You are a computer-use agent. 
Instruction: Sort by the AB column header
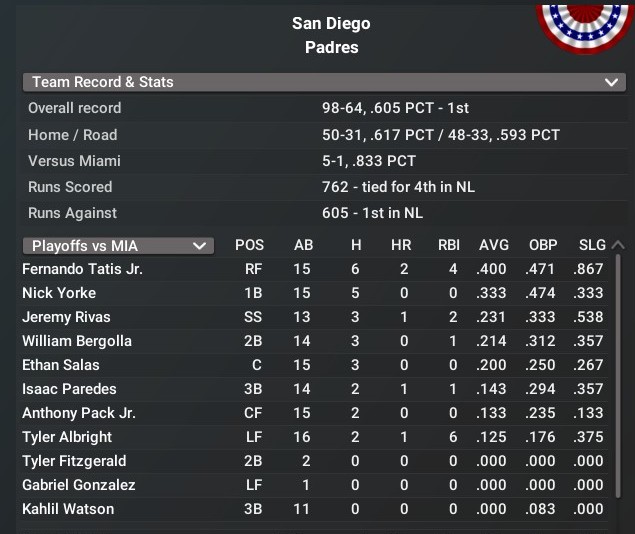click(x=303, y=245)
